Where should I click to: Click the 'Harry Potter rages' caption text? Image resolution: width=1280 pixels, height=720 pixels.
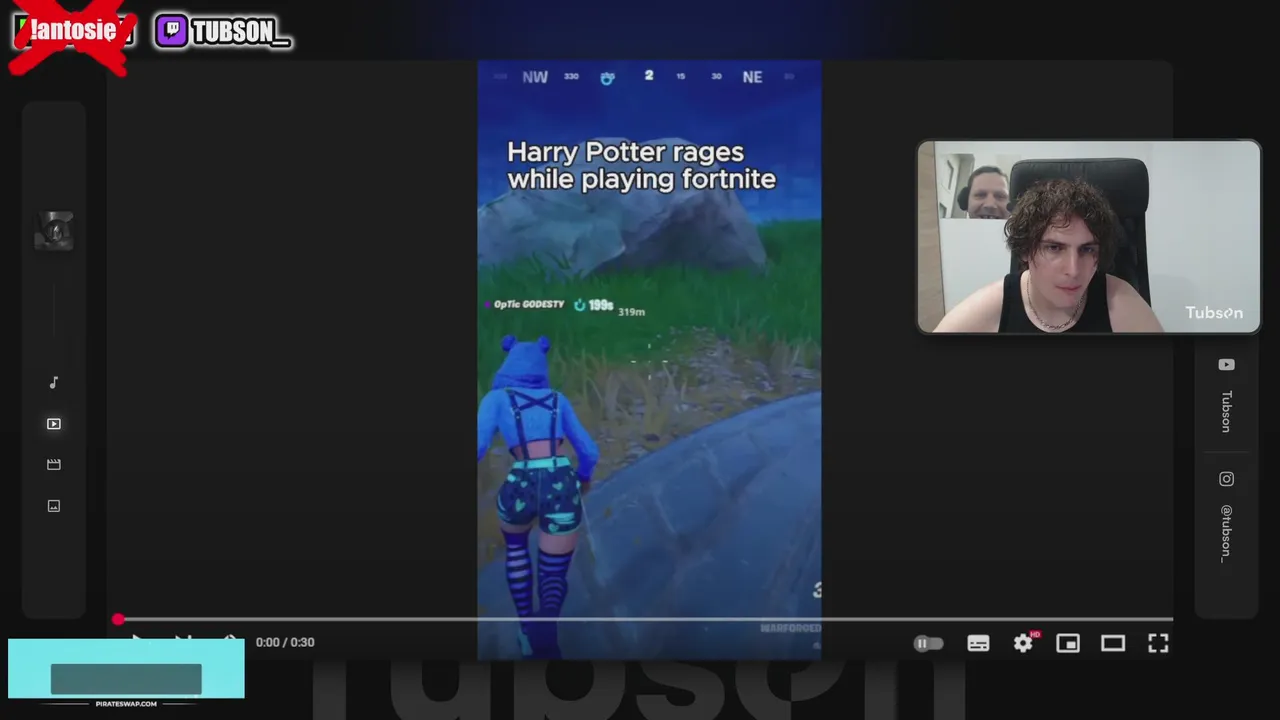[641, 165]
